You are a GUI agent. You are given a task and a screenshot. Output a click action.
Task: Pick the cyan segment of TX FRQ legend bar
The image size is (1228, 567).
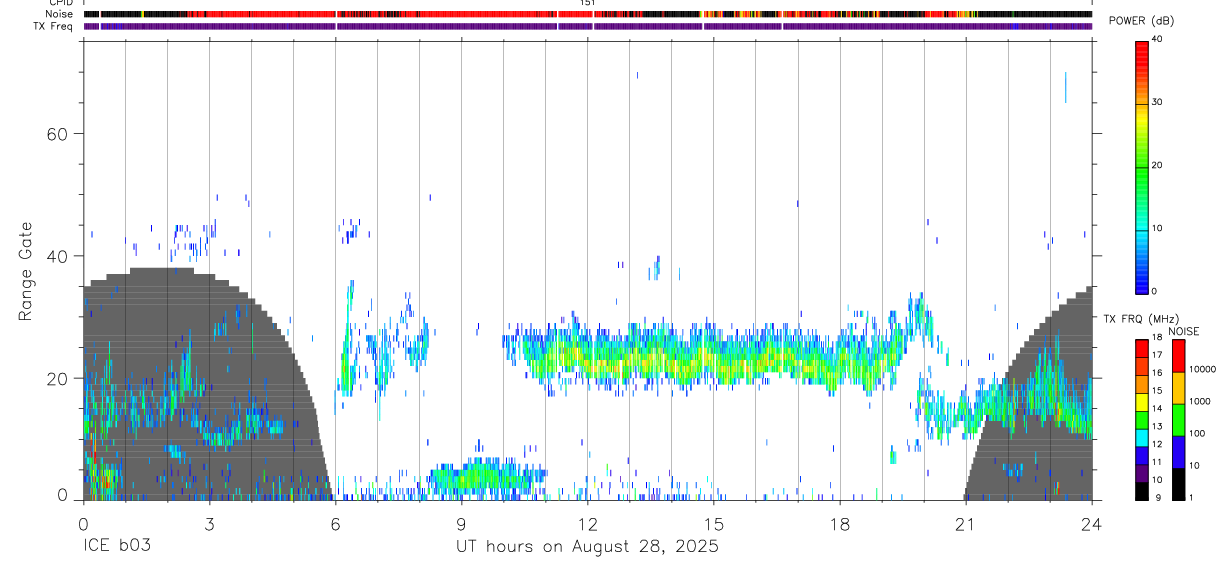(x=1141, y=437)
